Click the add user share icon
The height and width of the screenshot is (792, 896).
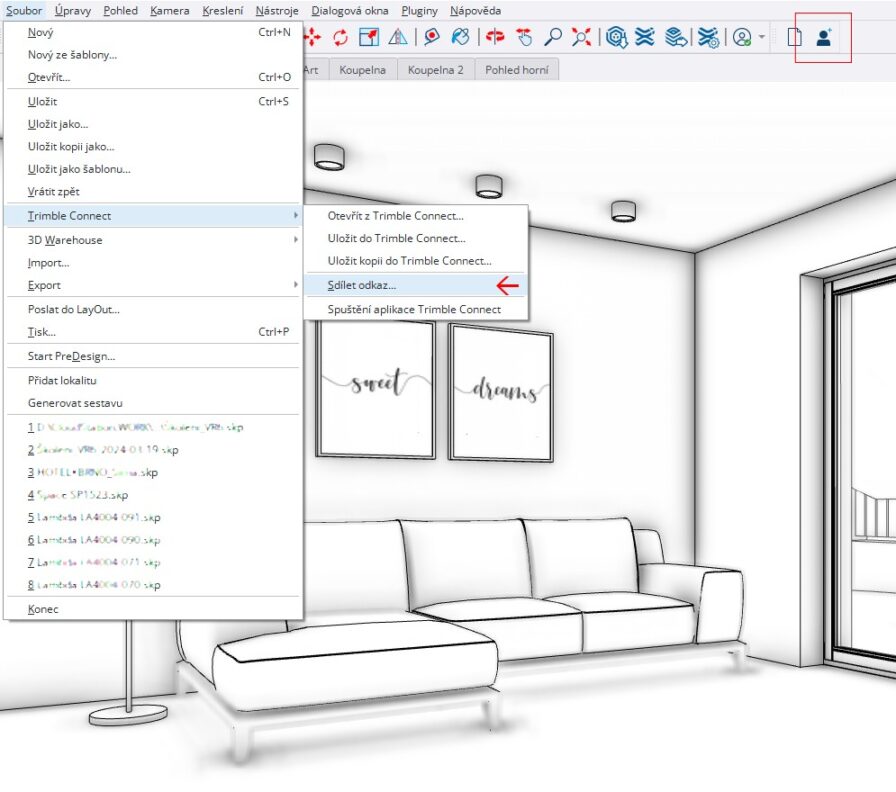[824, 38]
